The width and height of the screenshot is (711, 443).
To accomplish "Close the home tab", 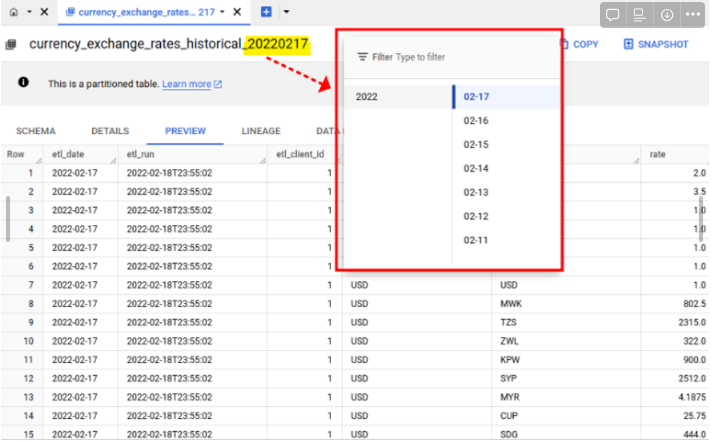I will 44,12.
